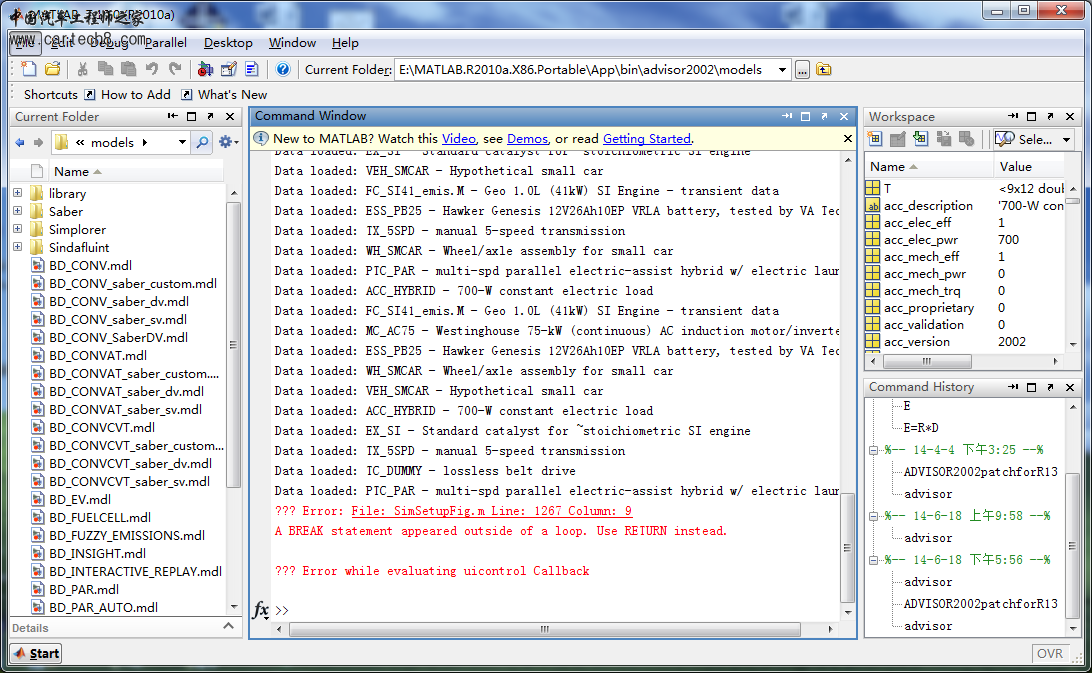Collapse the 14-4-4 history session
Image resolution: width=1092 pixels, height=673 pixels.
(x=873, y=450)
